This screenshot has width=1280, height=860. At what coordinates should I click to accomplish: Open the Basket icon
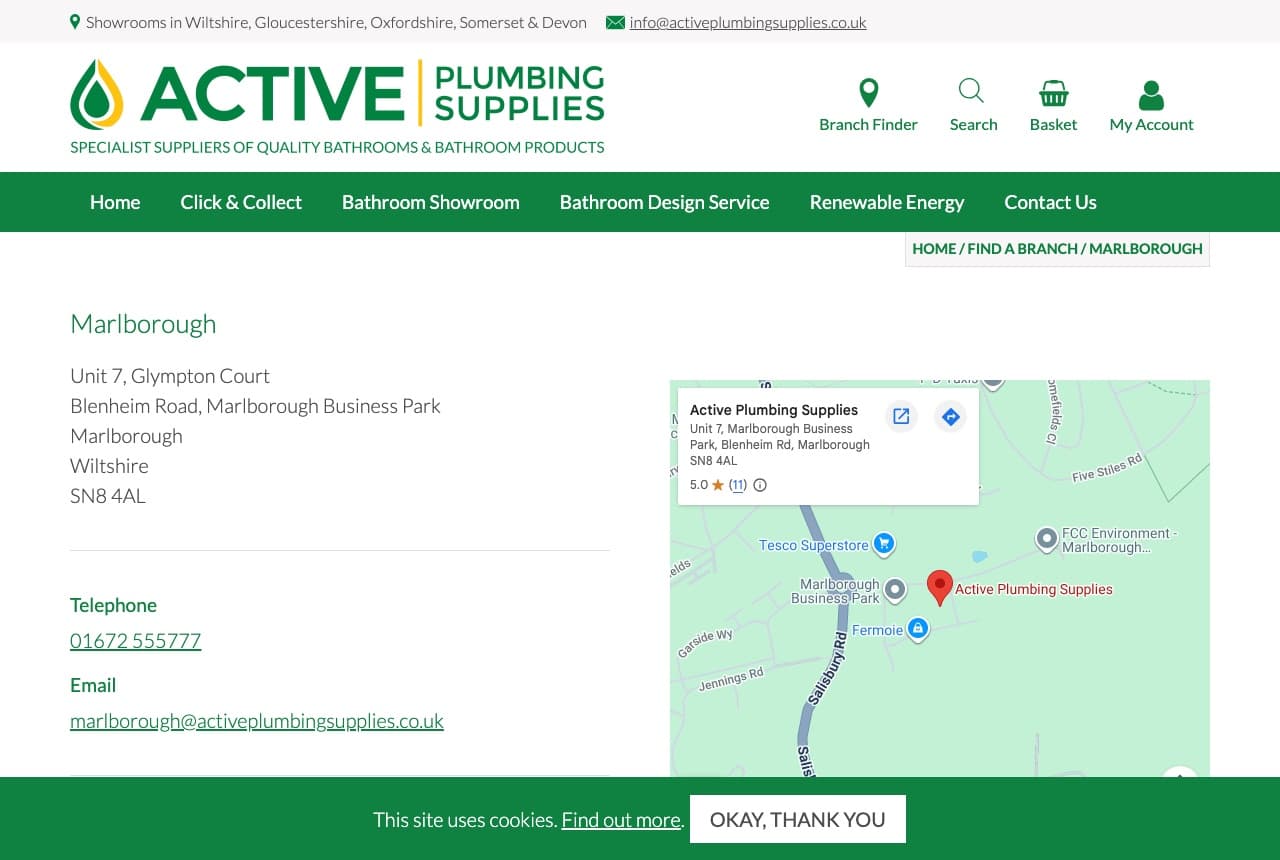[1053, 94]
